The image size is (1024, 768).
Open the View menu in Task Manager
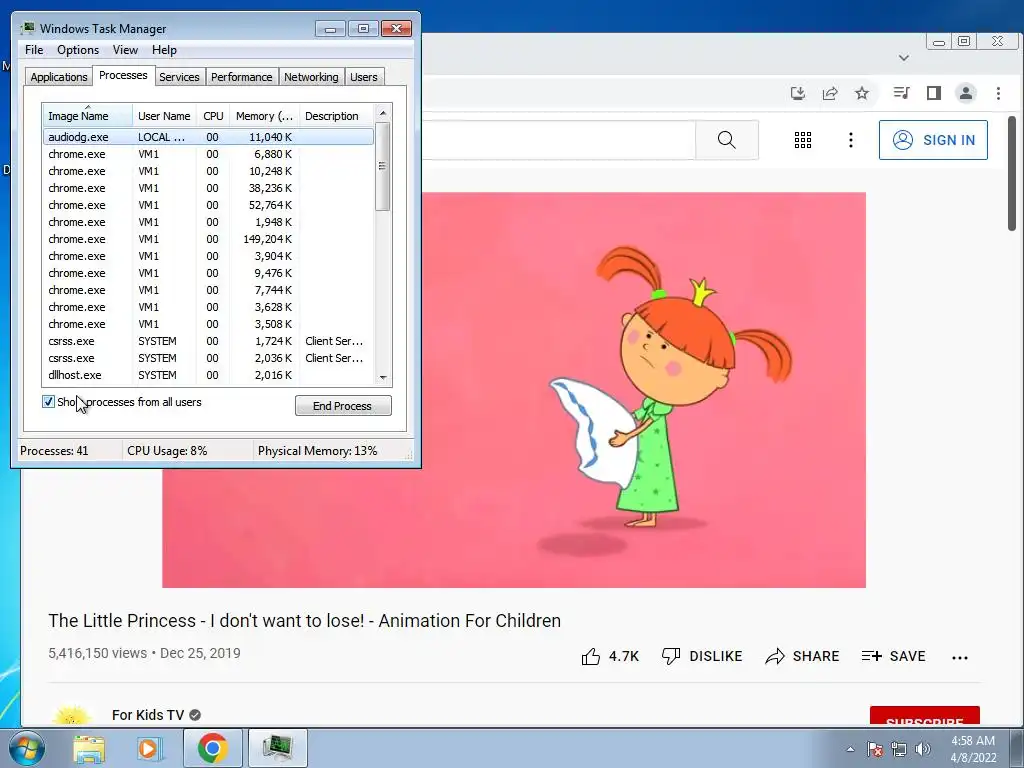point(125,50)
